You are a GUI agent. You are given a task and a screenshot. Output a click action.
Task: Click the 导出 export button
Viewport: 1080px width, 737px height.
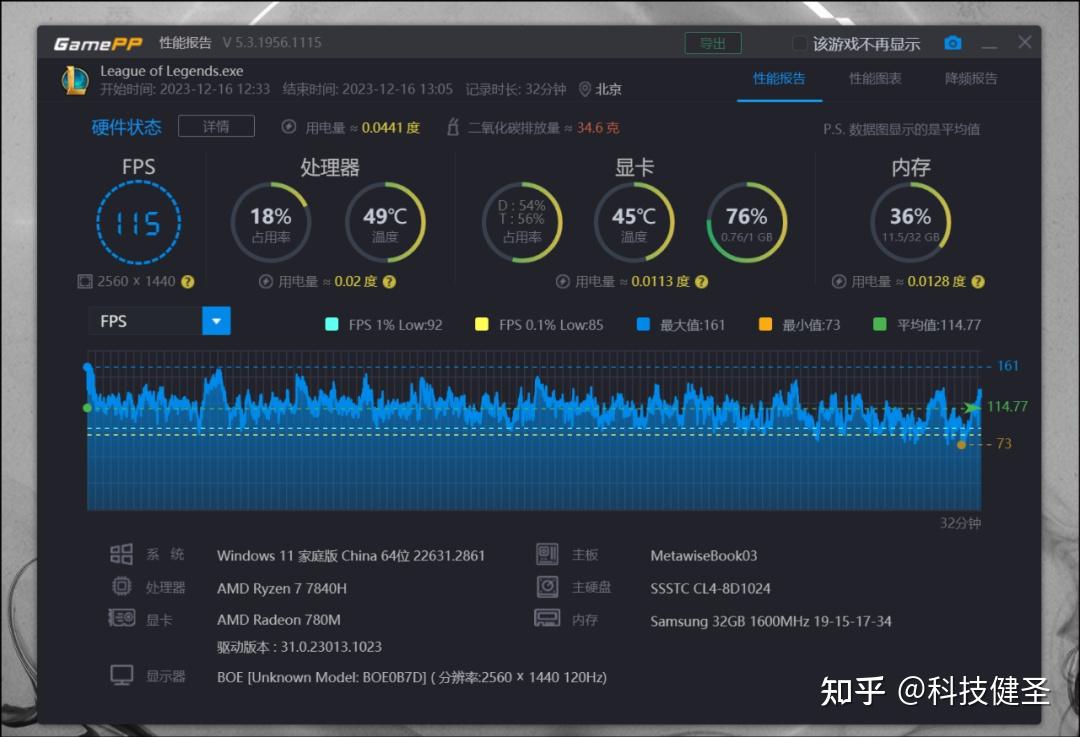(713, 43)
